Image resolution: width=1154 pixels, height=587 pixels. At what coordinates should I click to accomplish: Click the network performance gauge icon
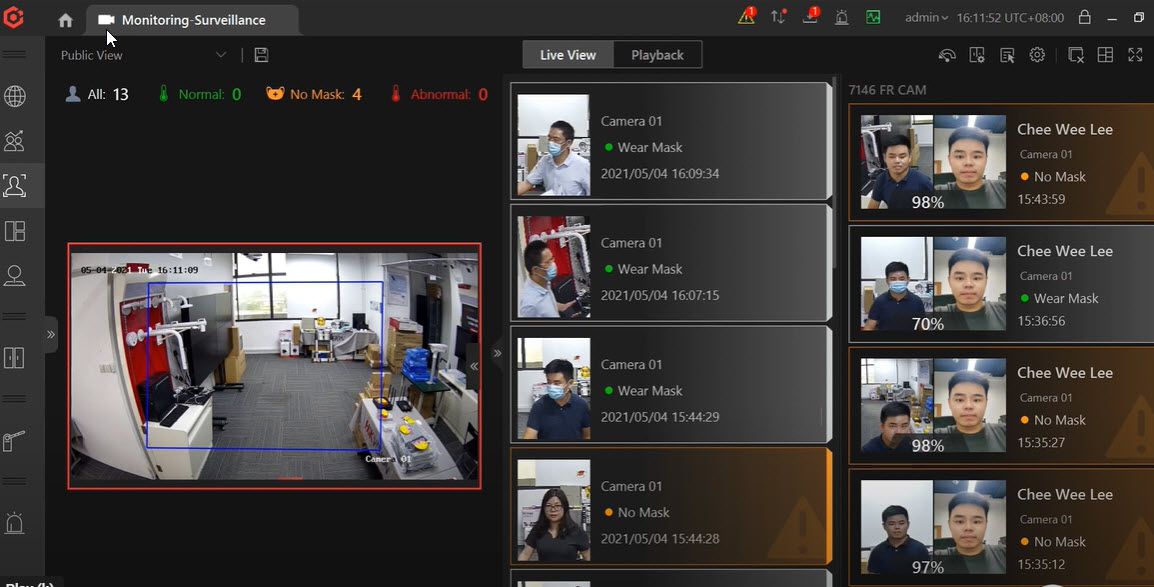pyautogui.click(x=947, y=55)
